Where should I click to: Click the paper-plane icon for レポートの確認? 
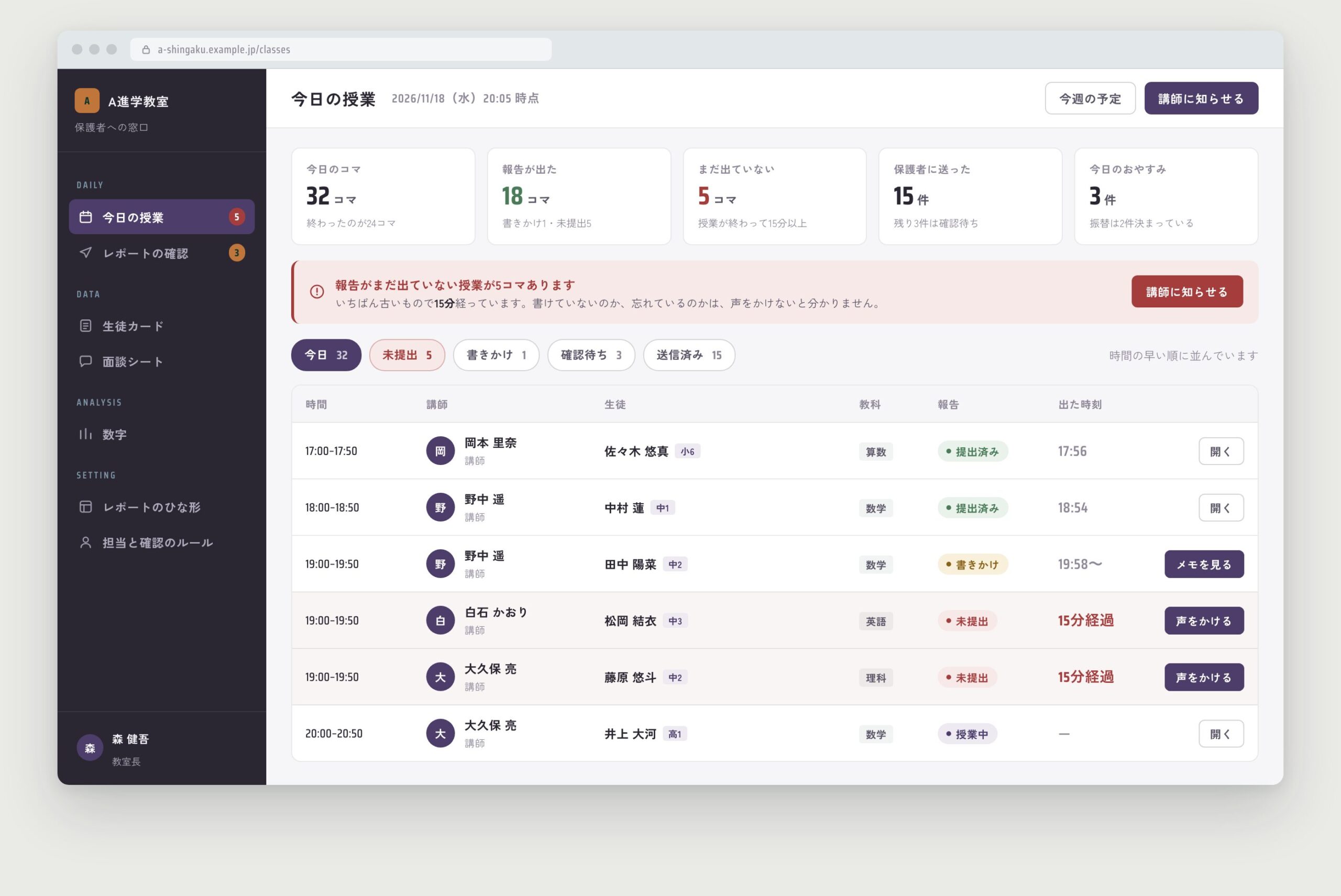pos(86,252)
